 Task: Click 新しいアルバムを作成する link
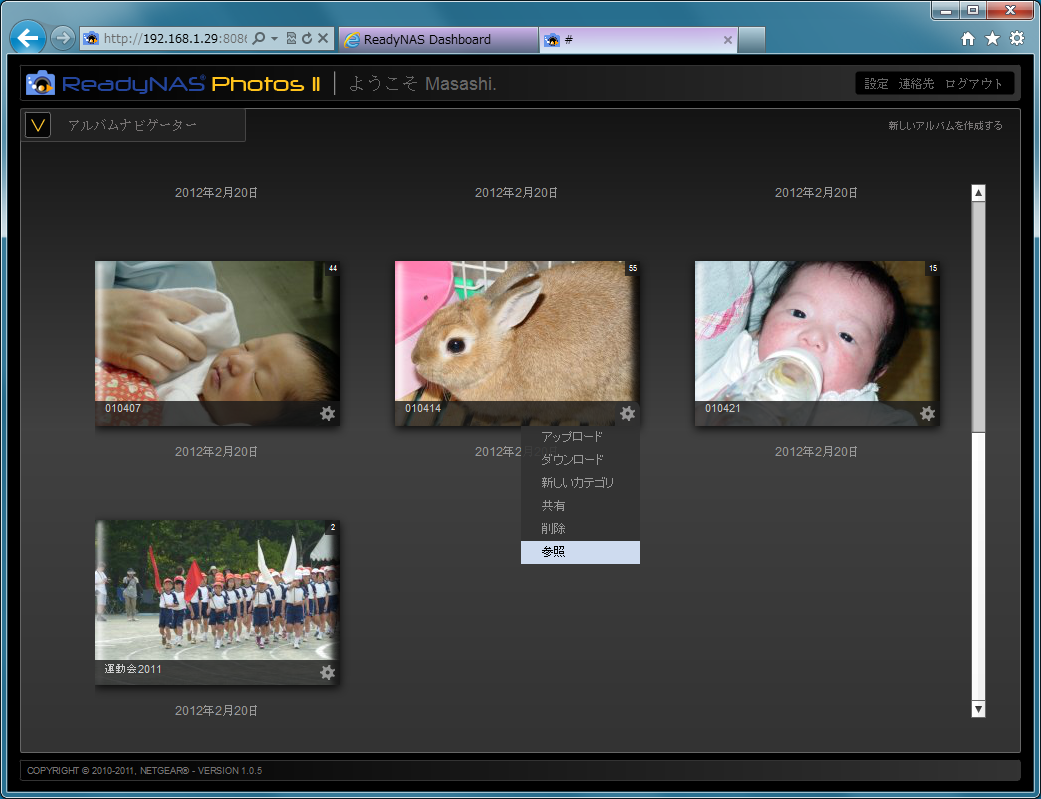pos(945,126)
